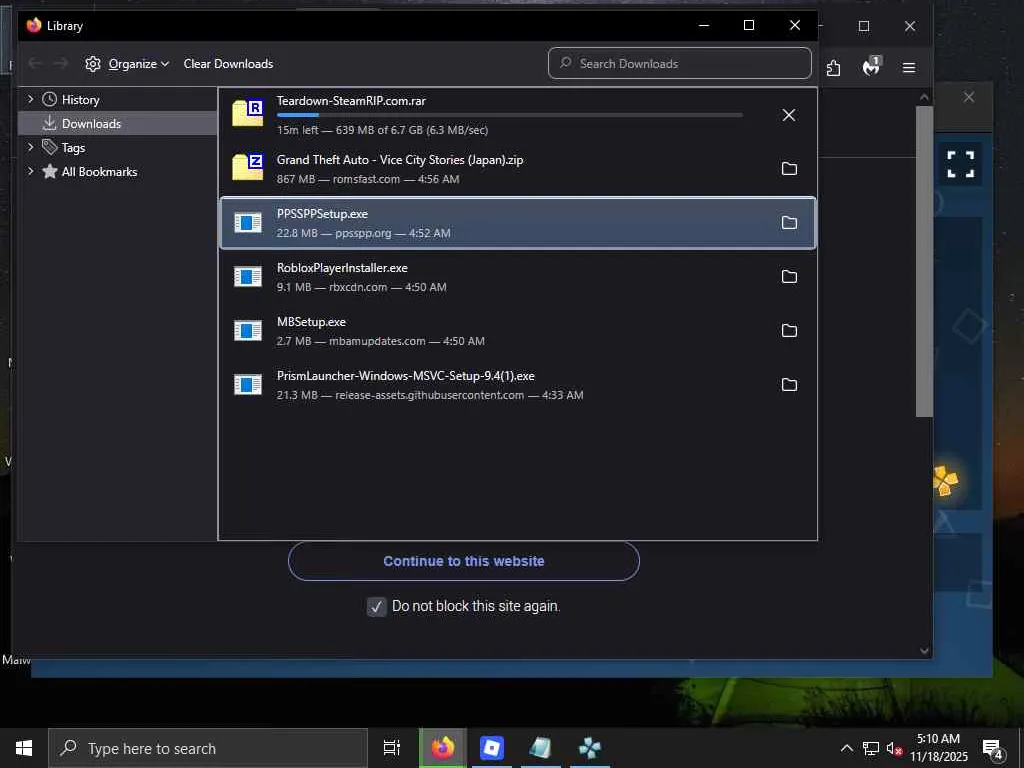Click the PPSSPPSetup.exe file icon
The image size is (1024, 768).
click(248, 223)
